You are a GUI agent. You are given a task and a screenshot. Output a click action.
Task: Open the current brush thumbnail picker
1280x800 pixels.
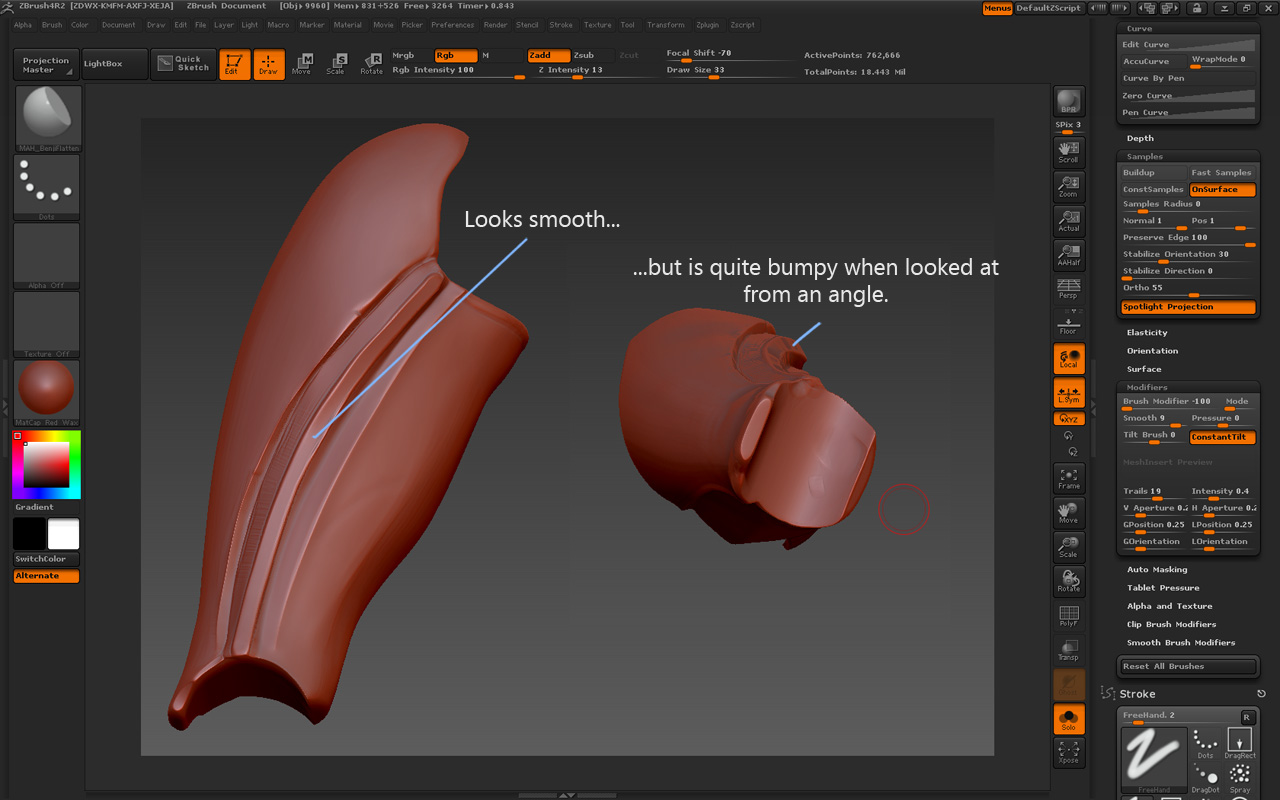click(47, 119)
